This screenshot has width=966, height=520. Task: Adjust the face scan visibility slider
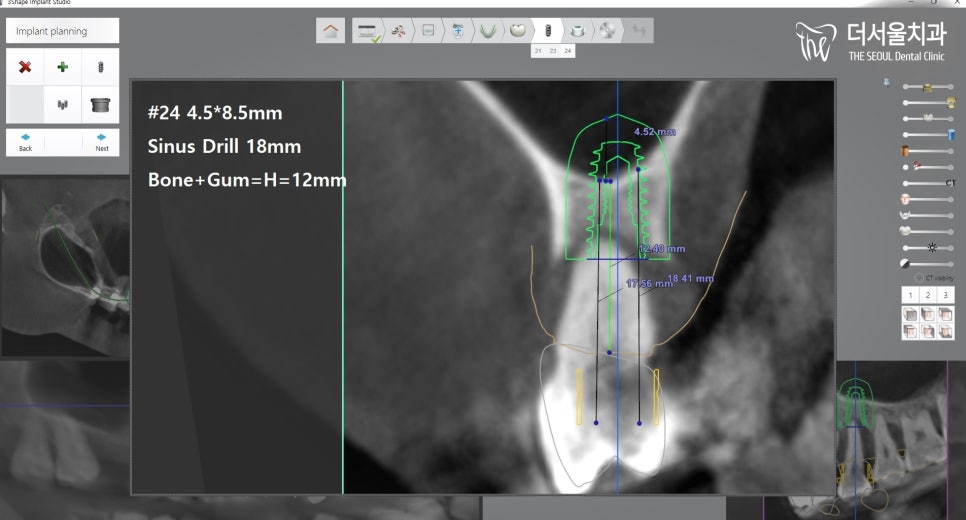tap(927, 199)
